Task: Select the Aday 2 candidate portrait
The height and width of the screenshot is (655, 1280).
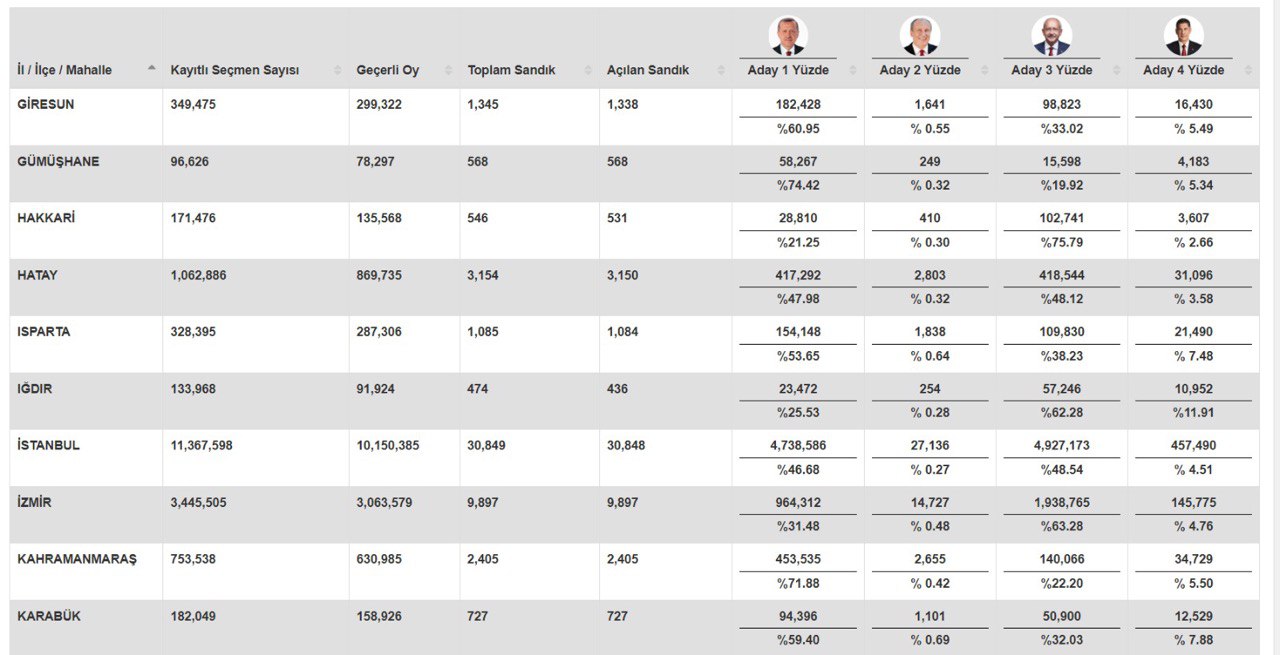Action: pos(919,36)
